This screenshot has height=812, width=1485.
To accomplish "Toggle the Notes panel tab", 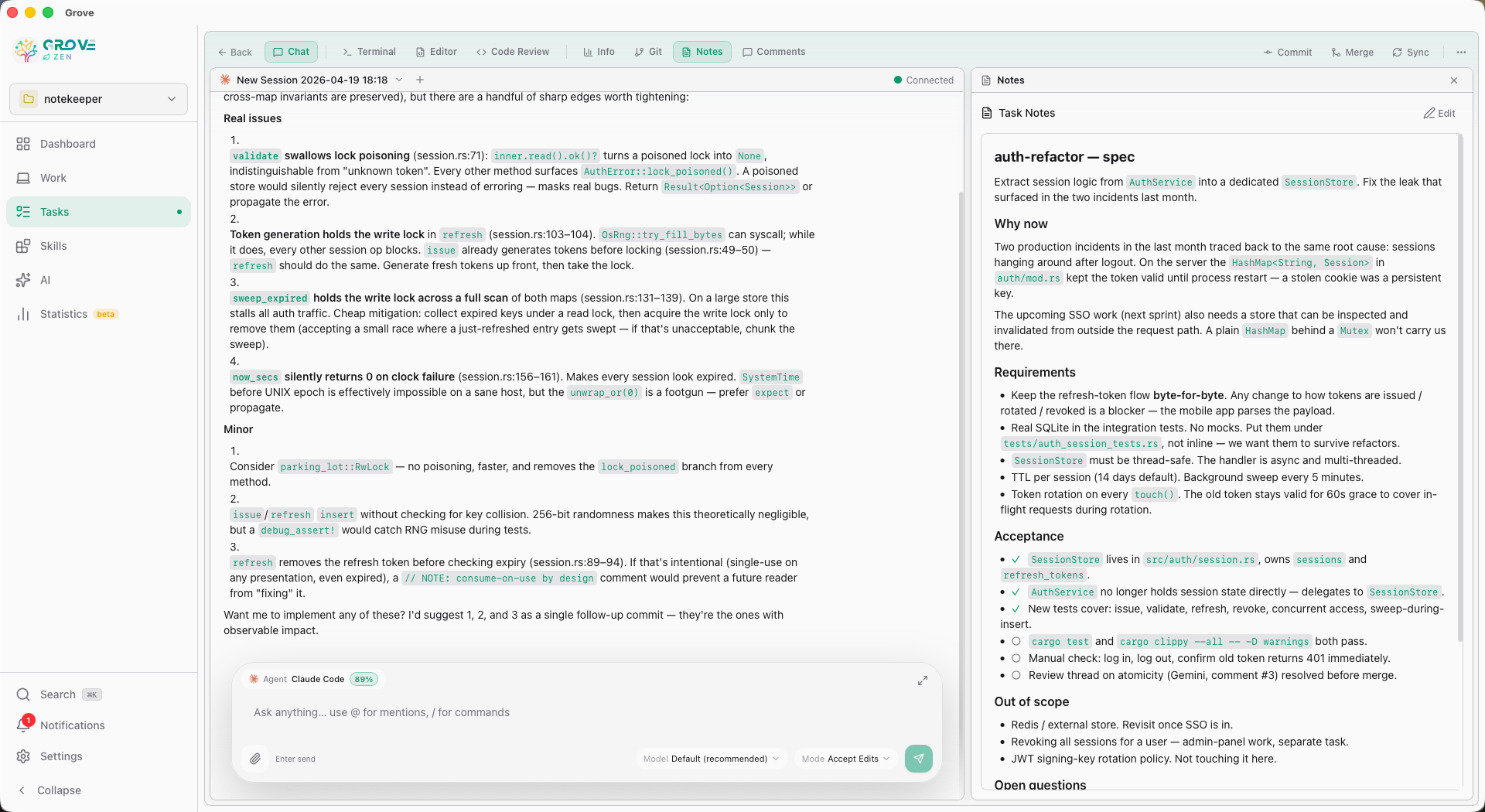I will click(x=702, y=52).
